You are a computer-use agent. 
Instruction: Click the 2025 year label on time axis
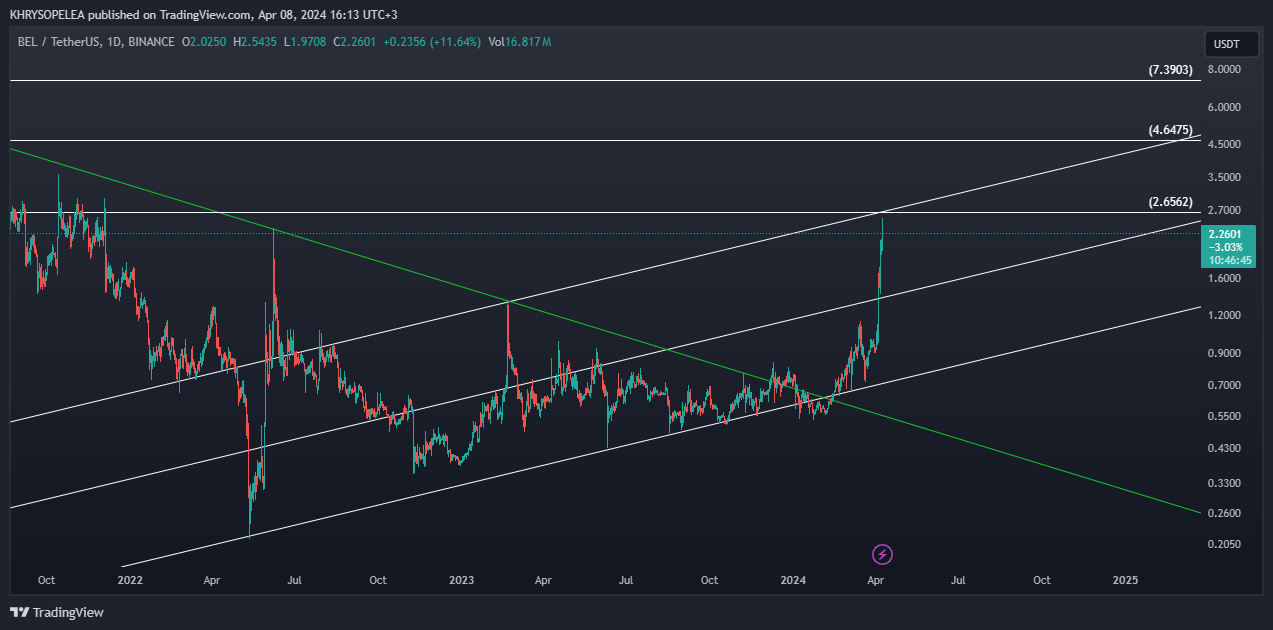[x=1125, y=580]
